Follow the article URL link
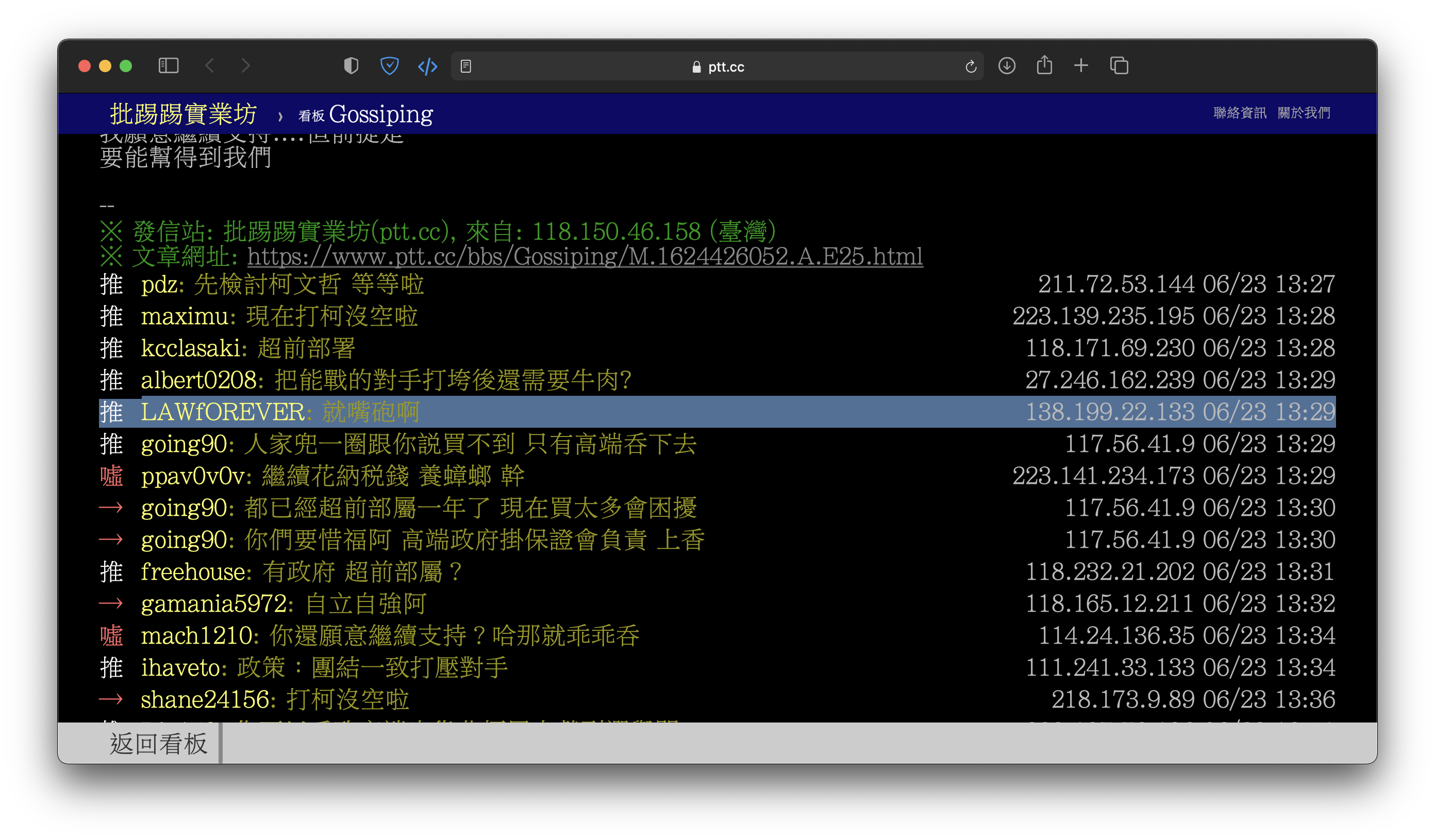Screen dimensions: 1435x840 pos(585,257)
